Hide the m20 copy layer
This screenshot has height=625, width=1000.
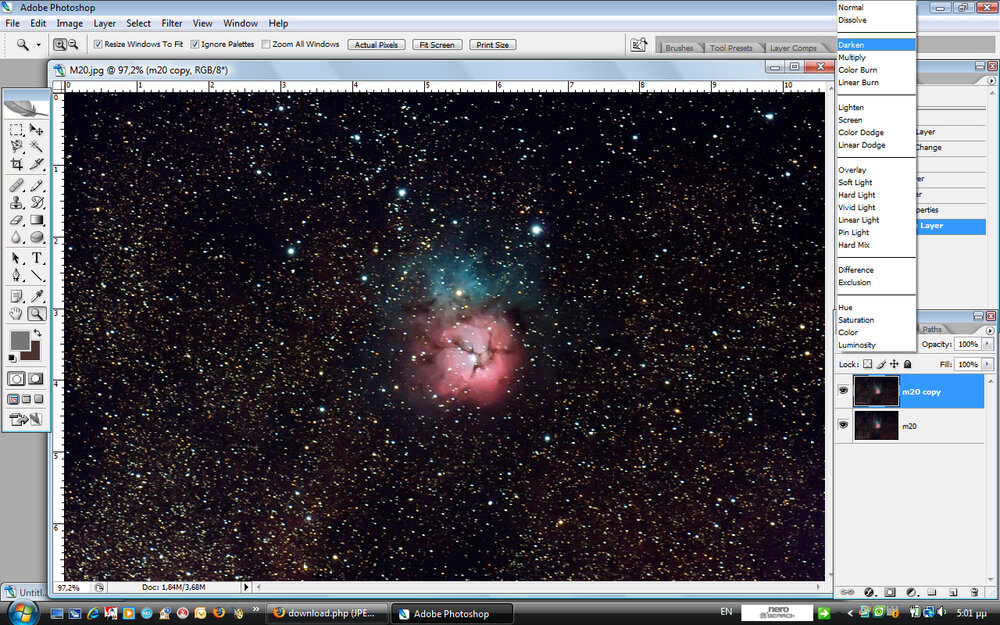[x=843, y=391]
